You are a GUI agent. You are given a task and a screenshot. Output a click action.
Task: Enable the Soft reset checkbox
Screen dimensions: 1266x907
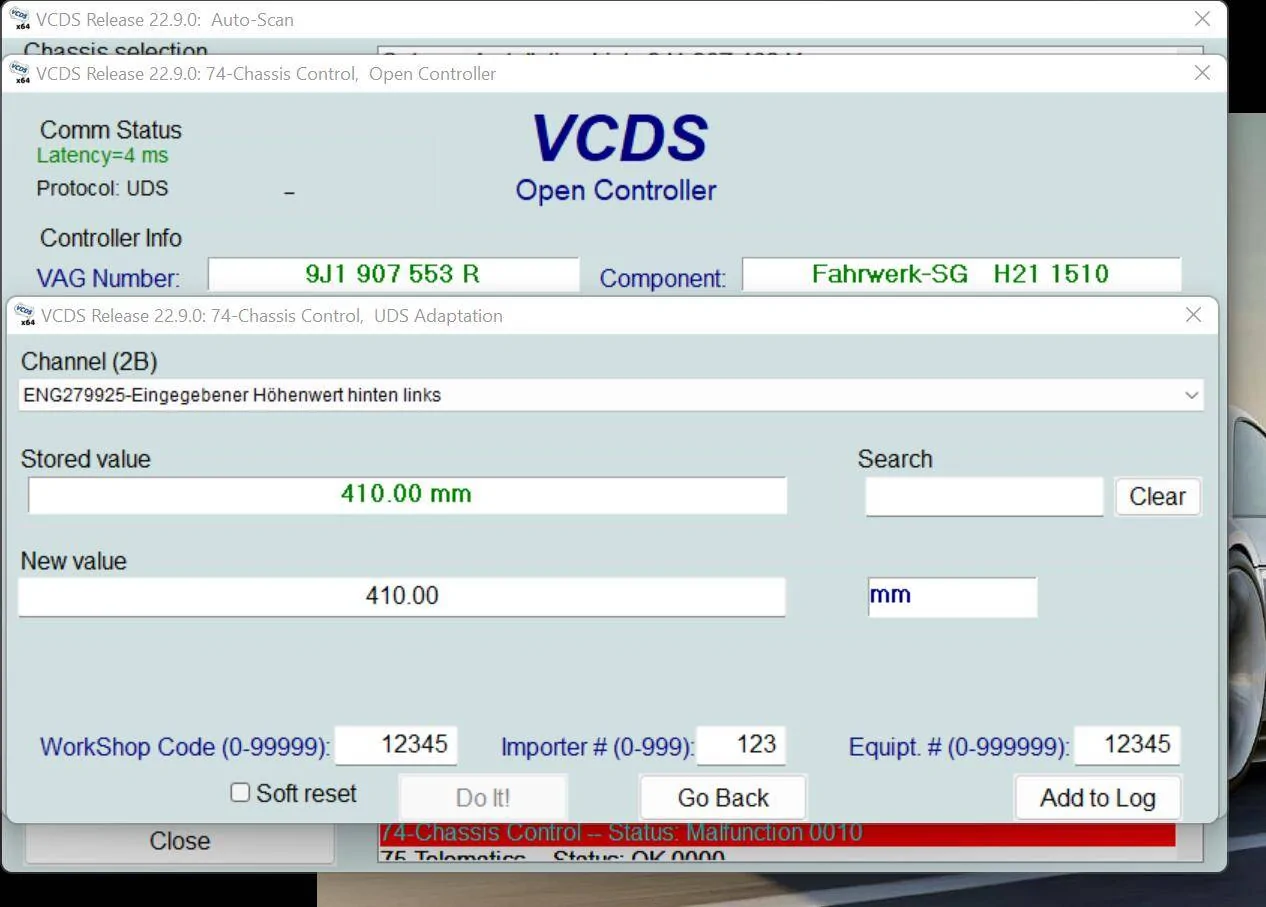240,793
